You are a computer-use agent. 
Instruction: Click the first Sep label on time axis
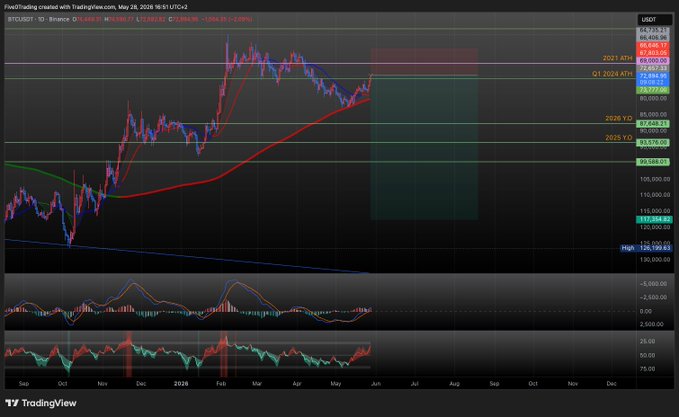coord(24,384)
